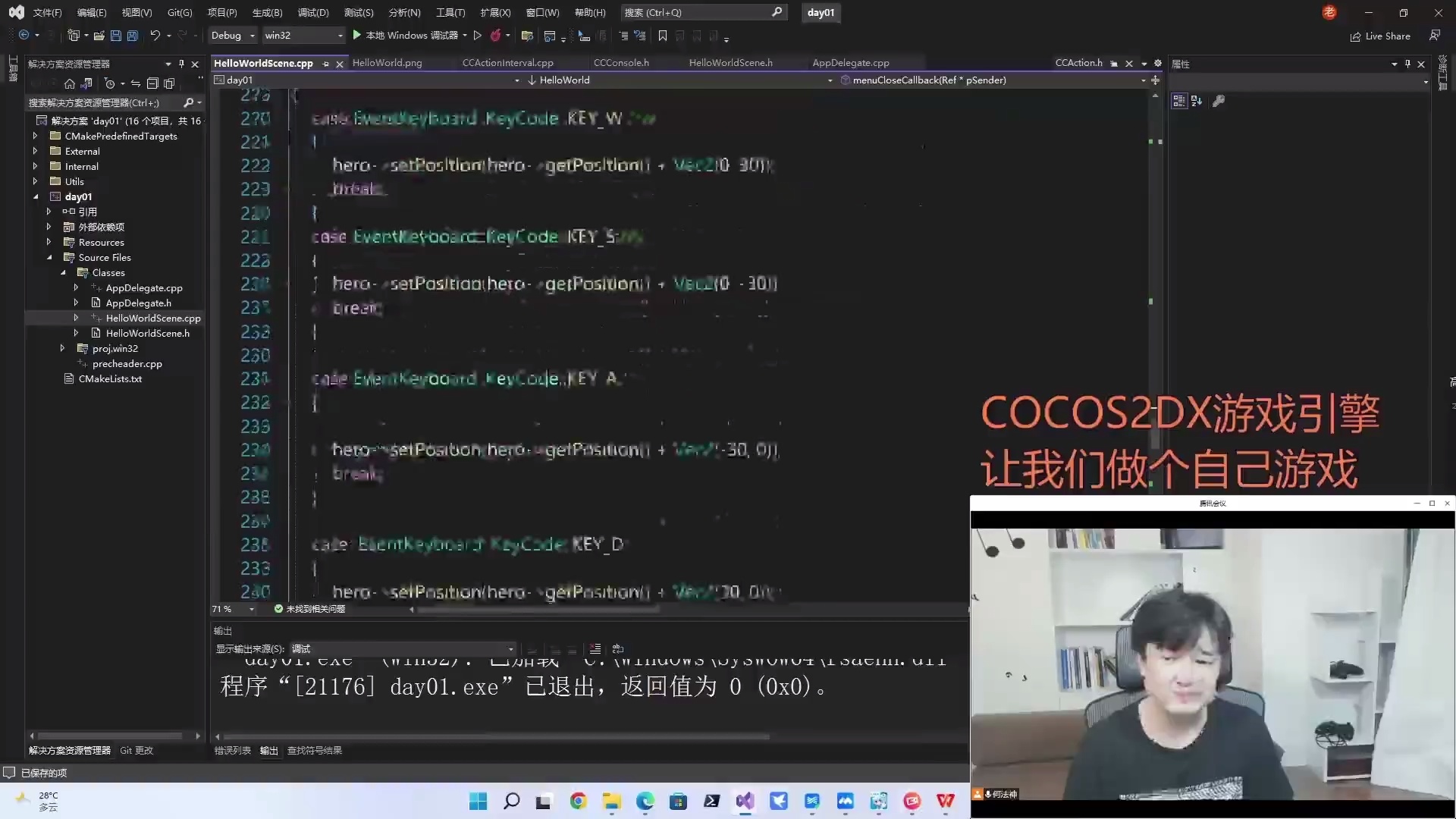Viewport: 1456px width, 819px height.
Task: Toggle word wrap in the output panel
Action: pyautogui.click(x=618, y=649)
